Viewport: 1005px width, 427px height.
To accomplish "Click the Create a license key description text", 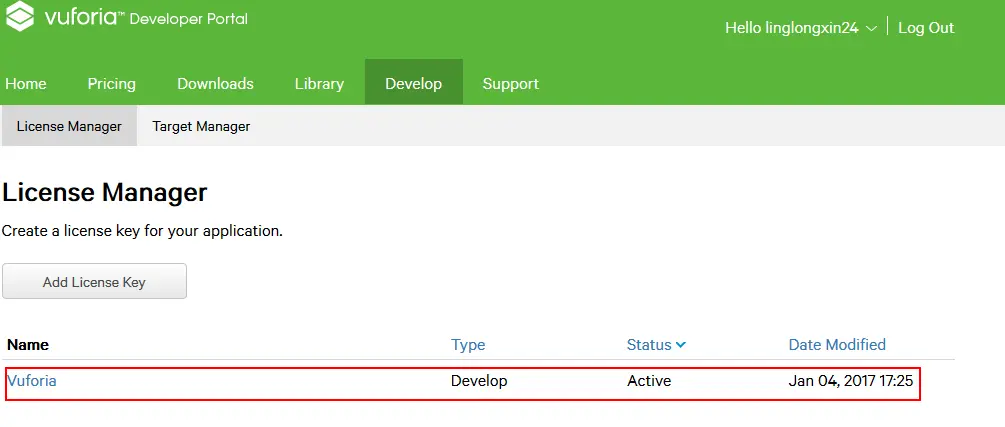I will 142,231.
